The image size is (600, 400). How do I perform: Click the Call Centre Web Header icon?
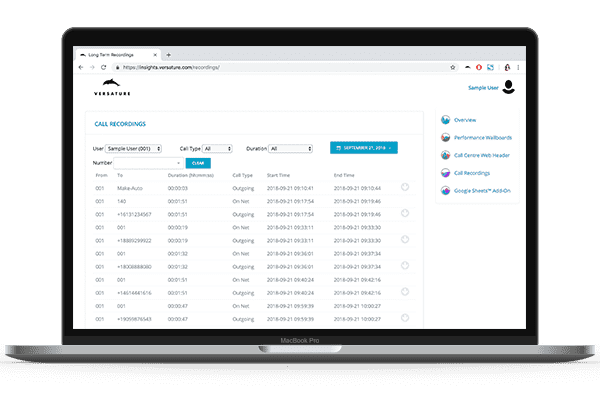click(445, 155)
